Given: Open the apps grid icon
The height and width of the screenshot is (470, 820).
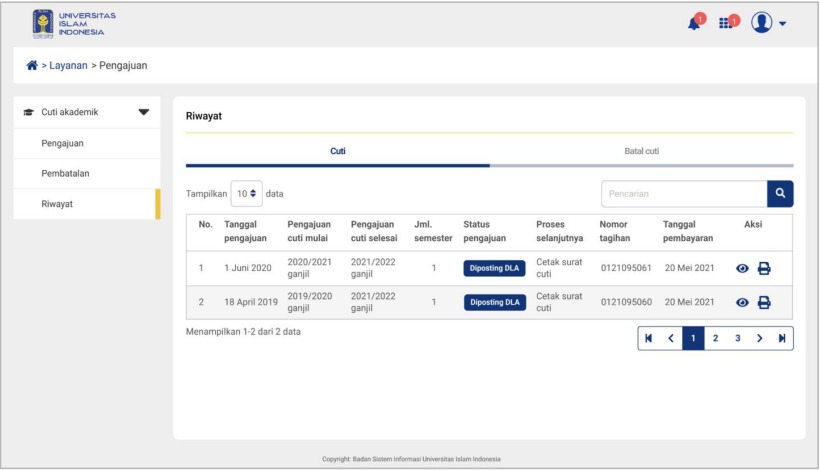Looking at the screenshot, I should click(x=729, y=24).
